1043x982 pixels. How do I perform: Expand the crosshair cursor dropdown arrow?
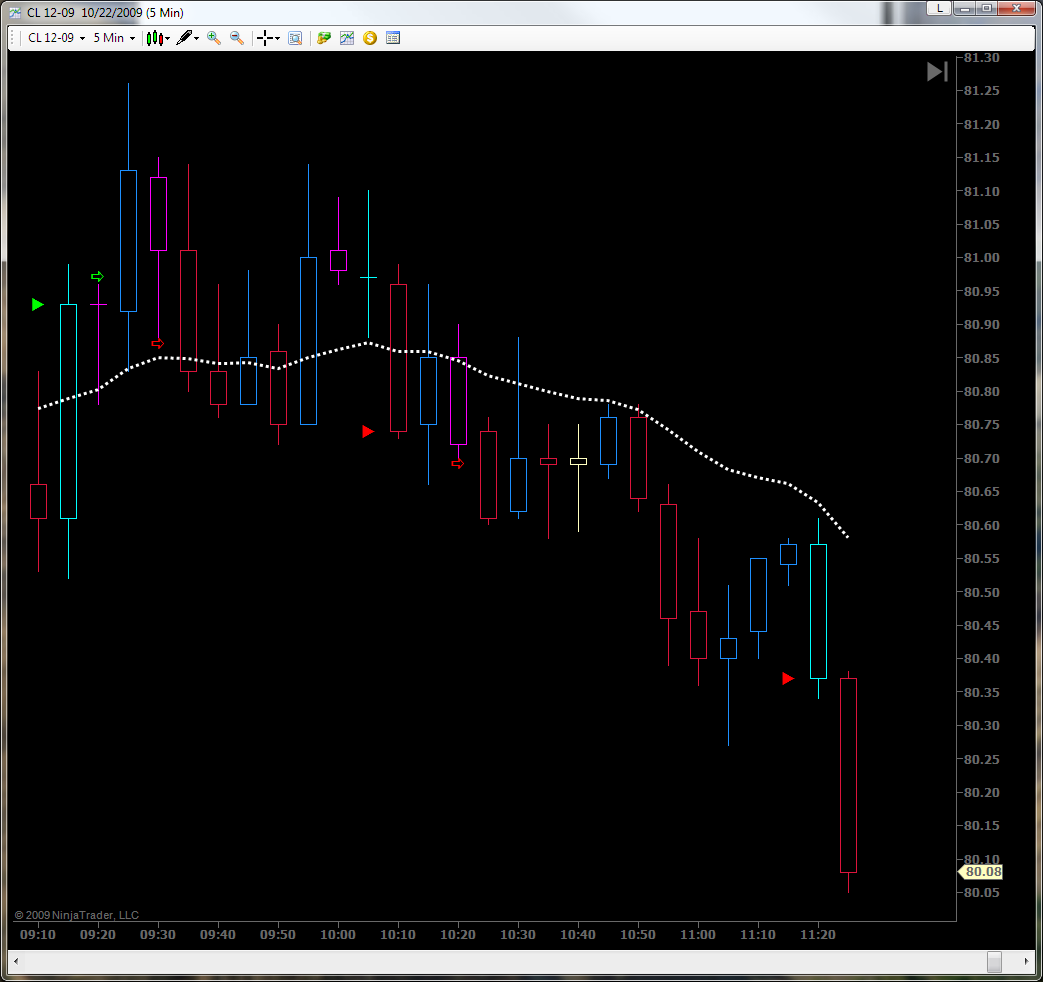coord(277,39)
